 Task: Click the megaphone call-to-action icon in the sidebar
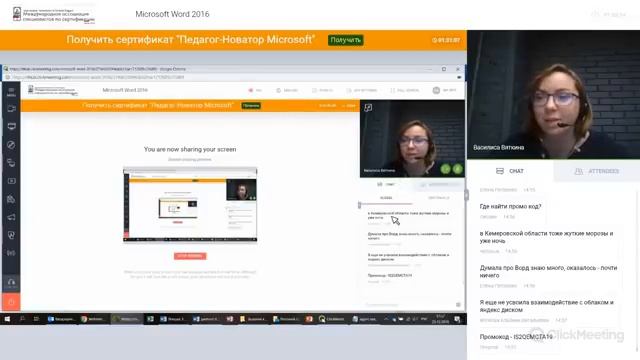(11, 217)
